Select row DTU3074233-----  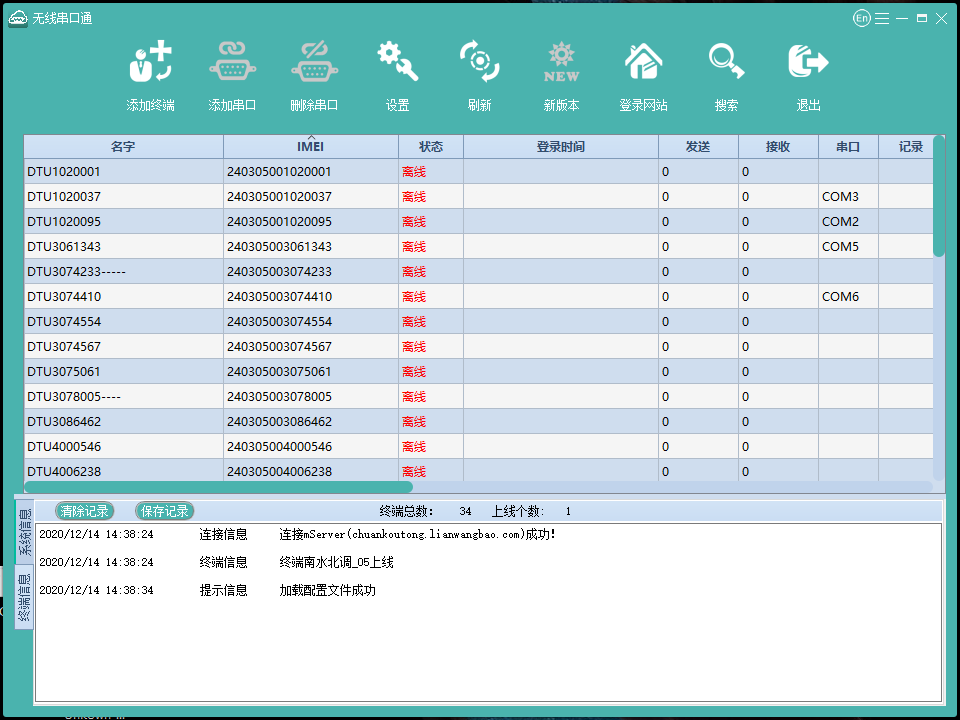pyautogui.click(x=479, y=272)
